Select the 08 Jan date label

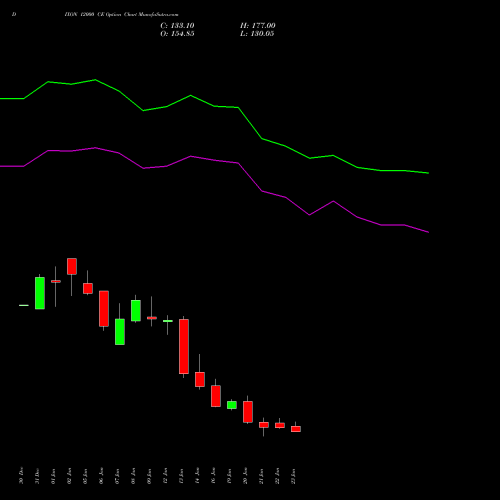click(133, 476)
